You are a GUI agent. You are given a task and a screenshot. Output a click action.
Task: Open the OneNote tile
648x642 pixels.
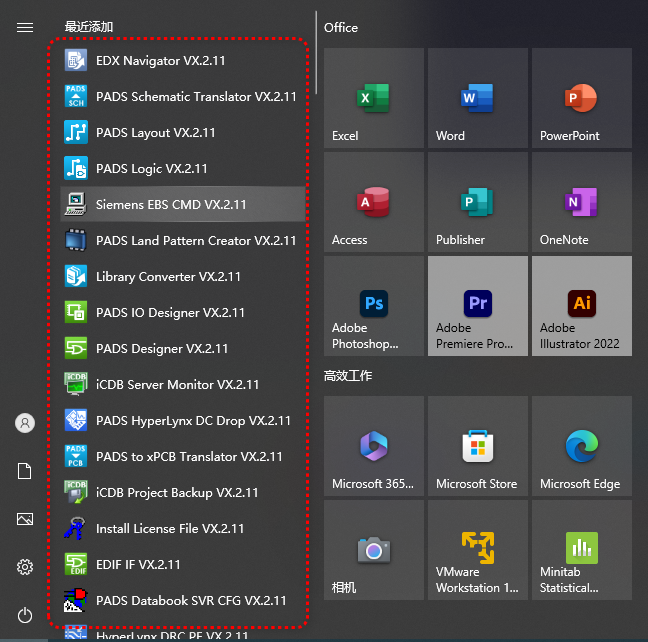click(582, 202)
